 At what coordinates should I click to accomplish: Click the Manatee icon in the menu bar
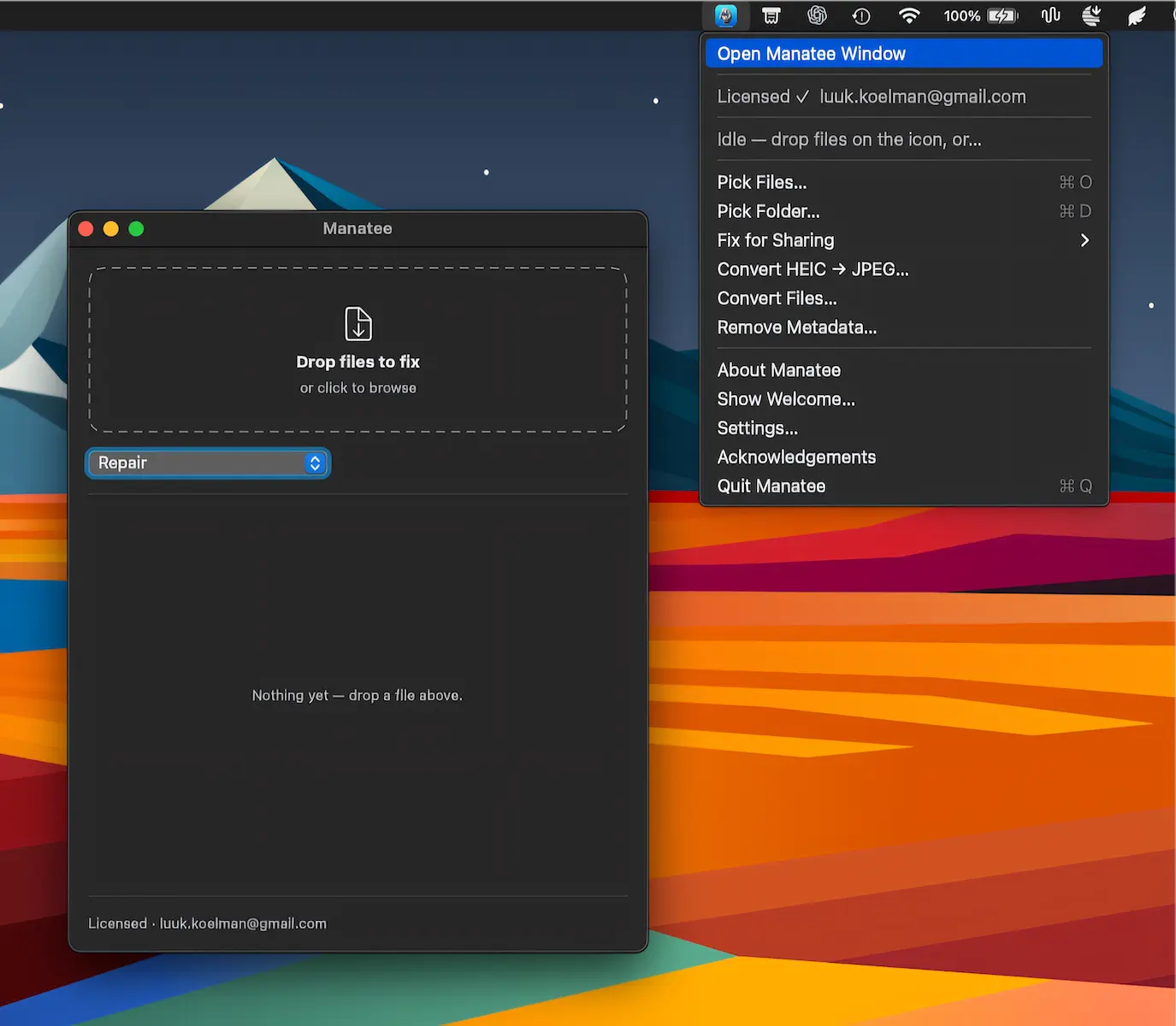coord(725,15)
